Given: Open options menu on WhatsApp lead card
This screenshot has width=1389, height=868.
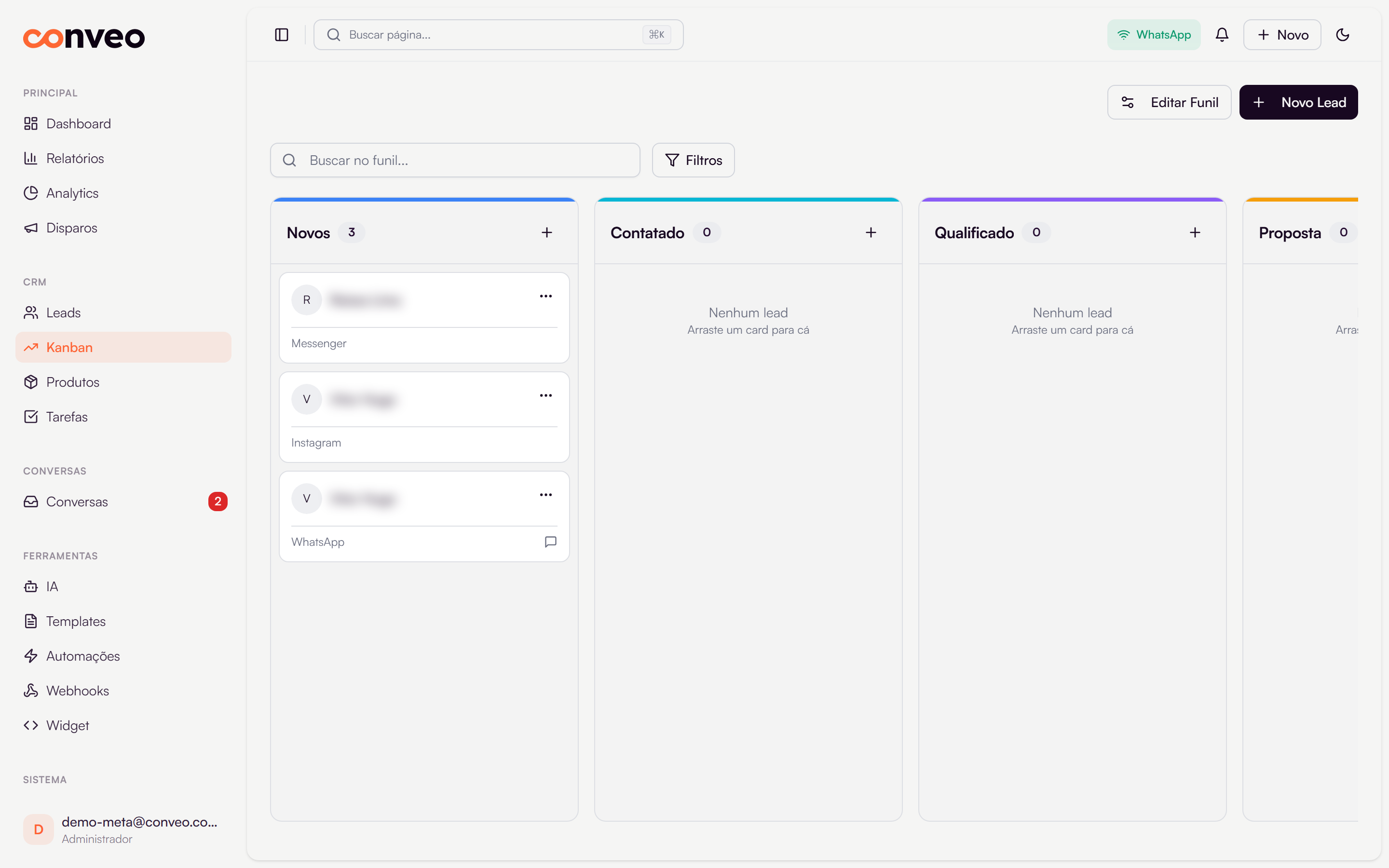Looking at the screenshot, I should (x=546, y=495).
